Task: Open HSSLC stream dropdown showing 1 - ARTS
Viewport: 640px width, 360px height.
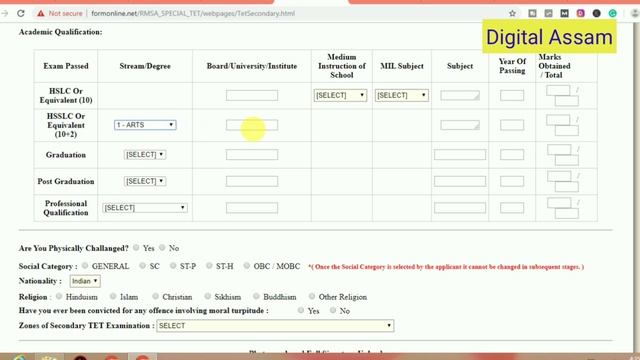Action: pos(145,125)
